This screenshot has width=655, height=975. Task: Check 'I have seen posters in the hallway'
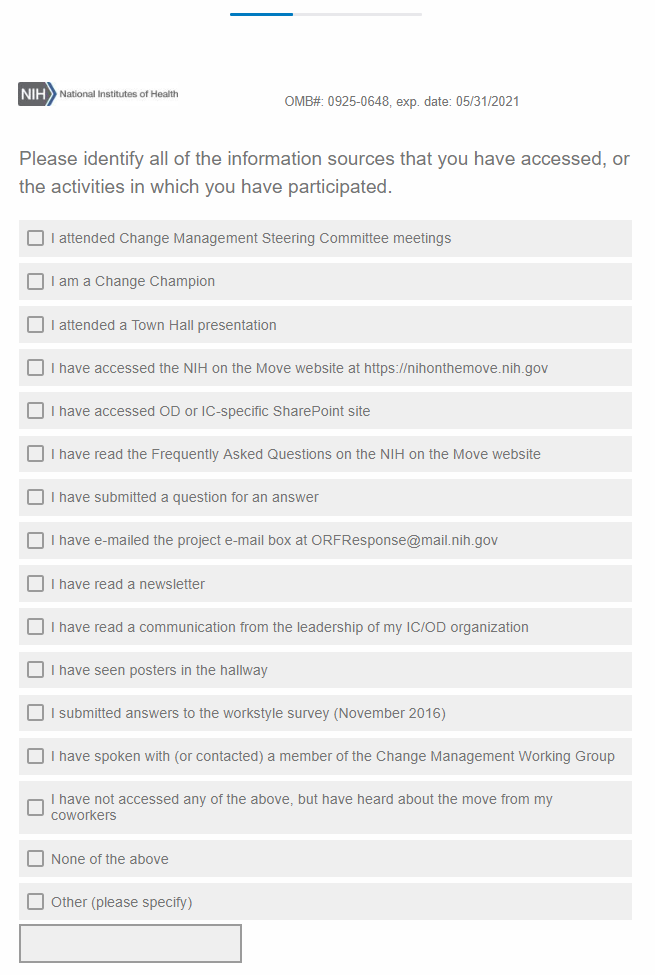36,670
